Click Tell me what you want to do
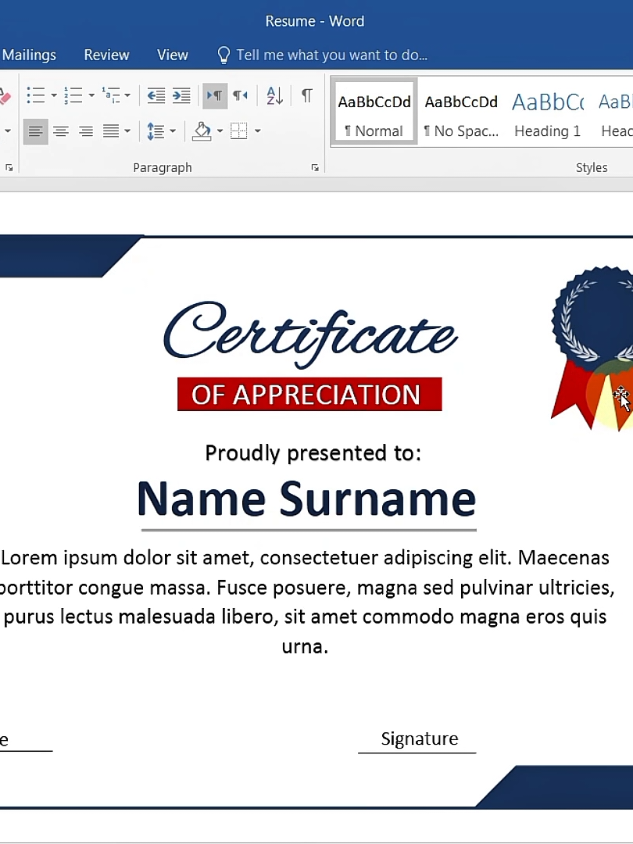This screenshot has width=633, height=844. click(x=332, y=55)
